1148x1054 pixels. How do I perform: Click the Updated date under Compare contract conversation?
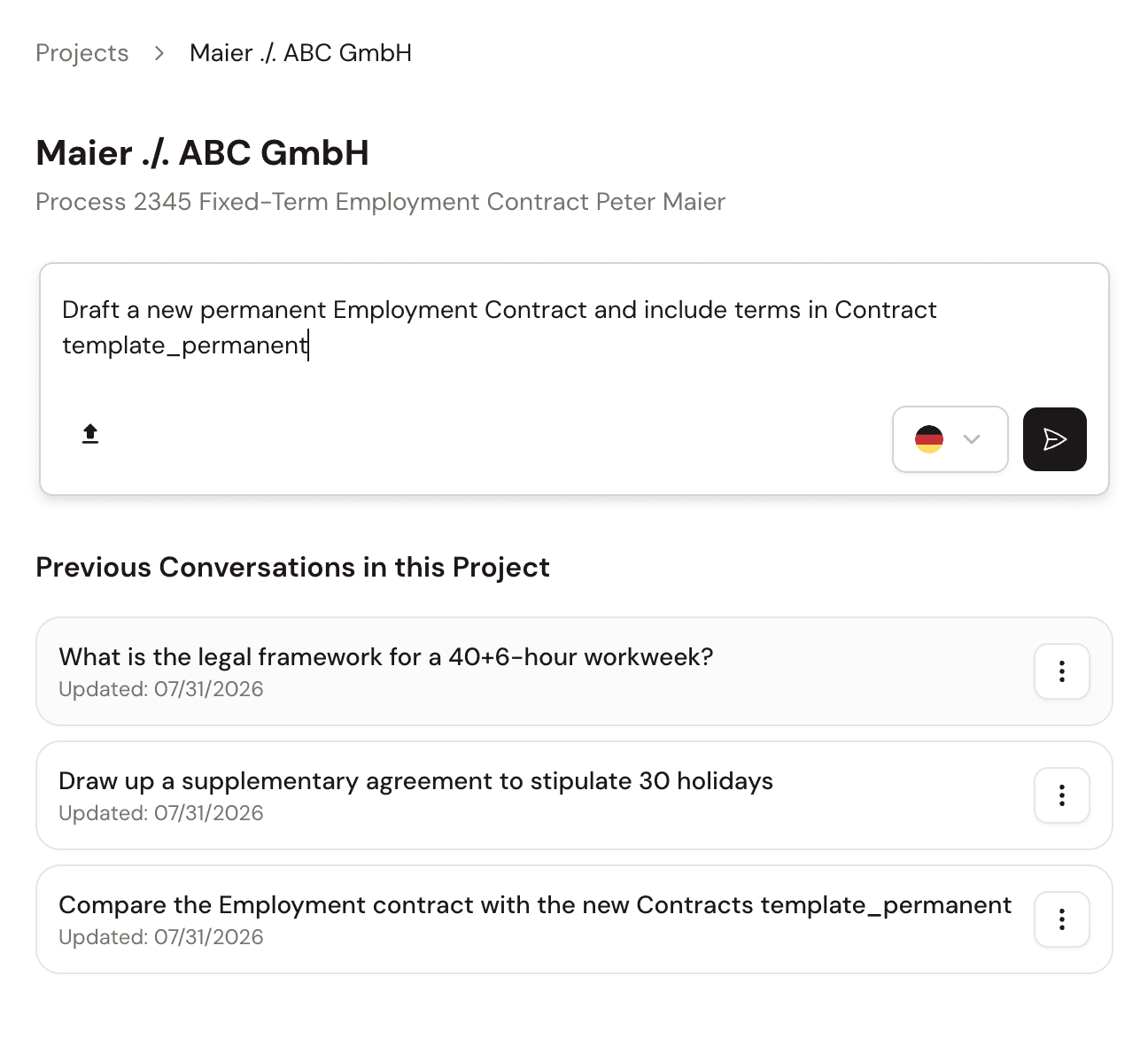(161, 937)
